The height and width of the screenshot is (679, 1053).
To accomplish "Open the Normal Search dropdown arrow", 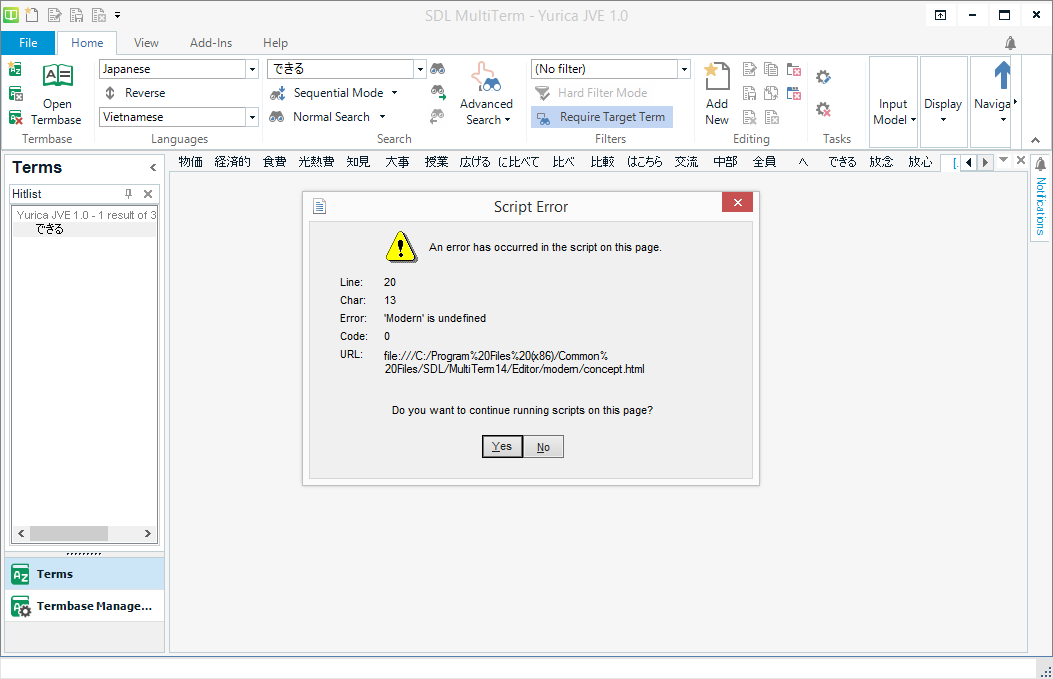I will click(x=382, y=117).
